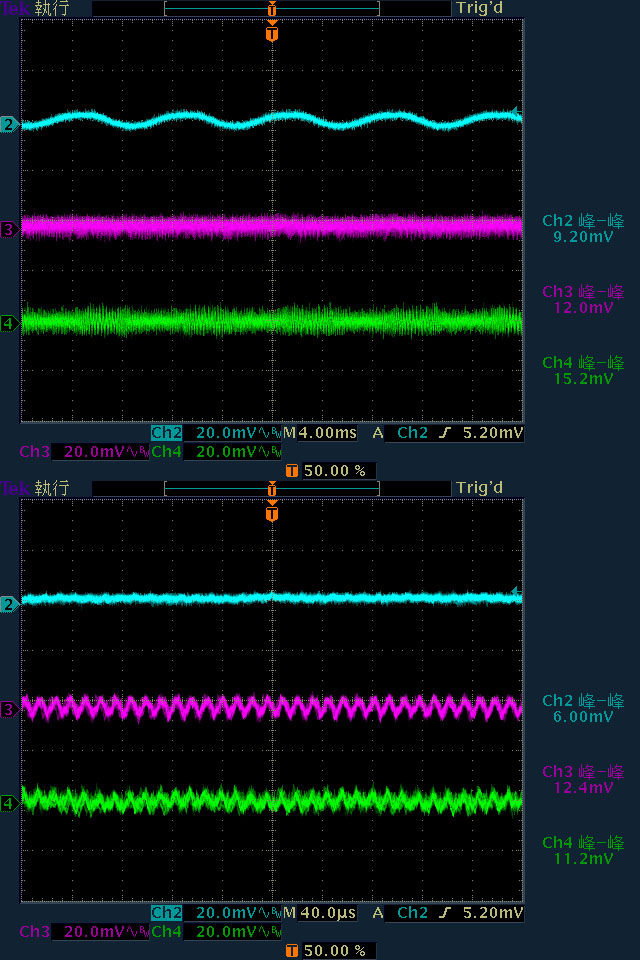
Task: Click the Tek 執行 run status in top capture
Action: [36, 9]
